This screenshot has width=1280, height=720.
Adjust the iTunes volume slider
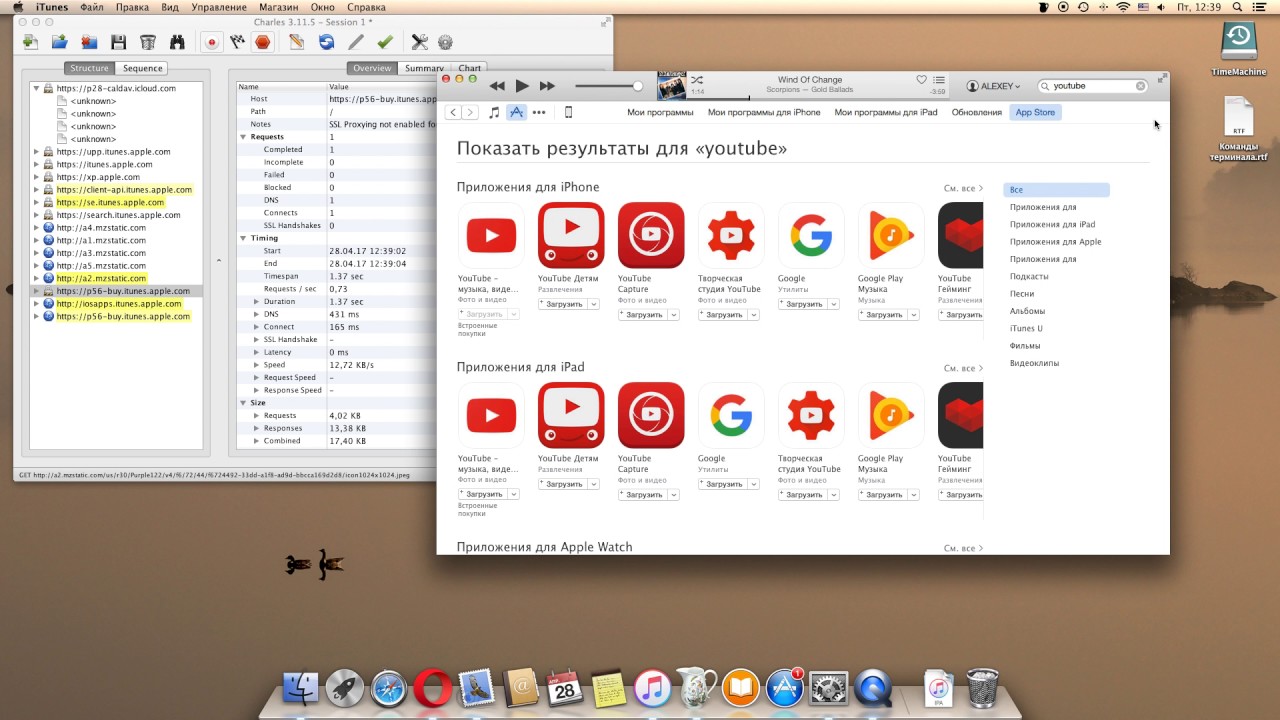tap(609, 86)
